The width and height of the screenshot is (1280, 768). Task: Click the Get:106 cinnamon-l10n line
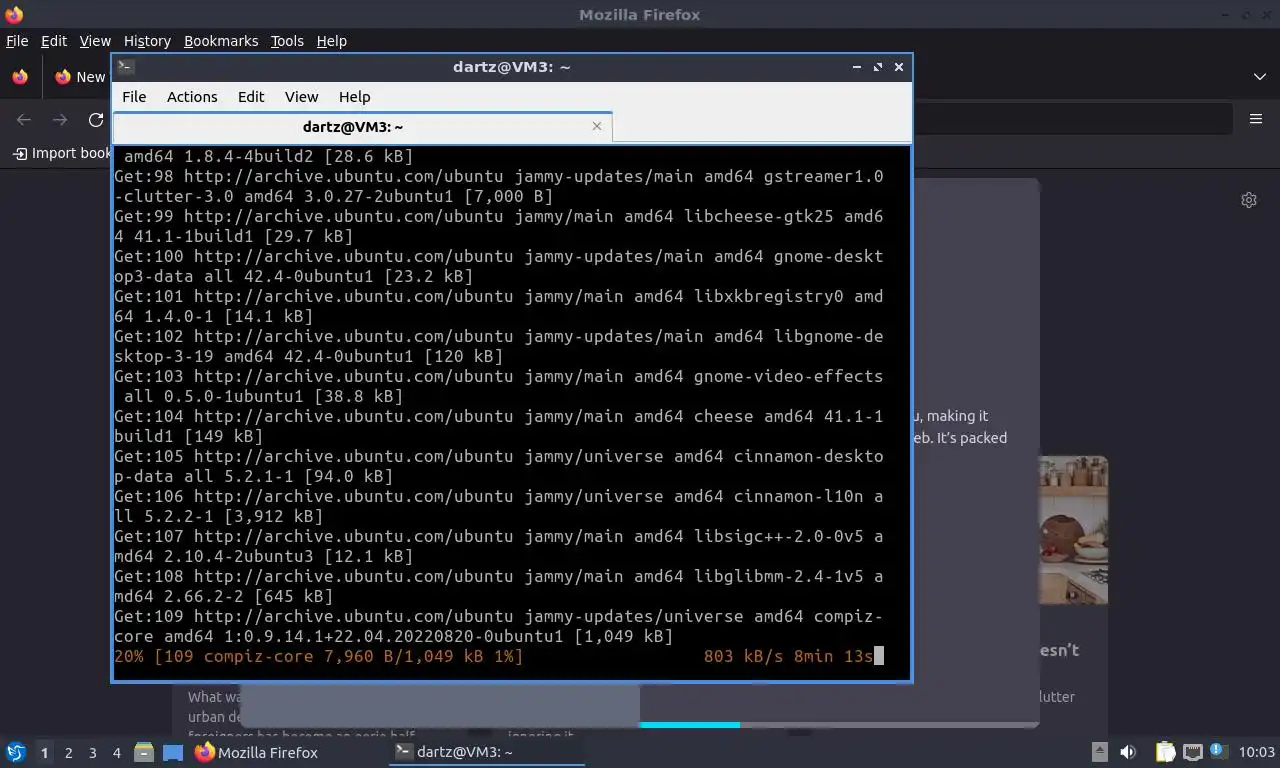tap(499, 506)
